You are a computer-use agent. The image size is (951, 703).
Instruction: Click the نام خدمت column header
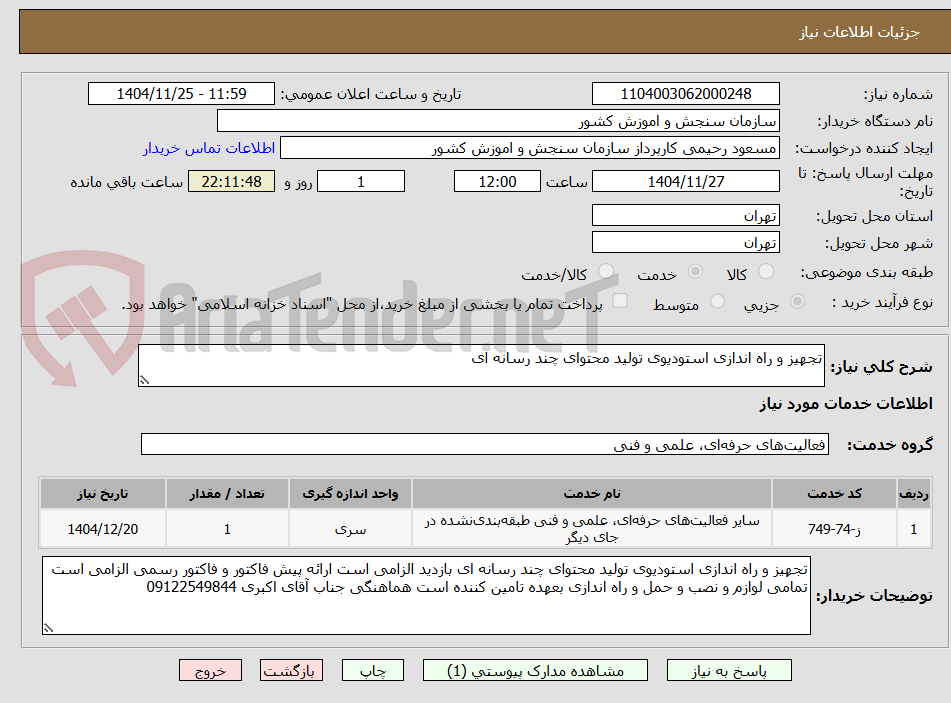592,494
